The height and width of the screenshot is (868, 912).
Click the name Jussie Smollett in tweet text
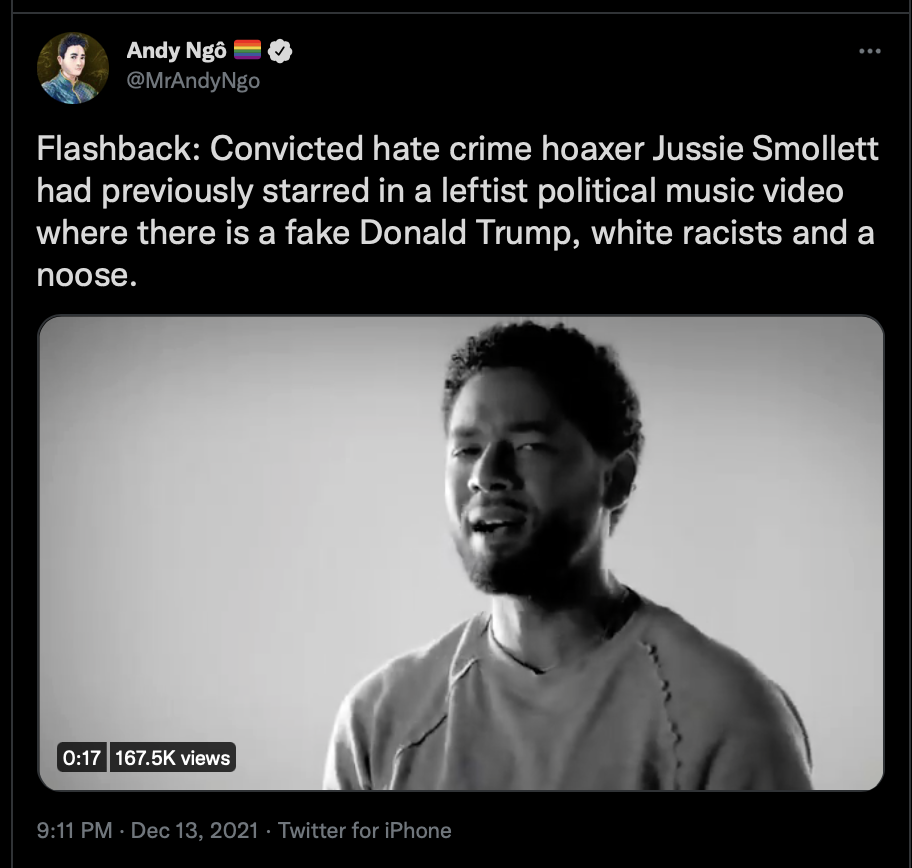tap(765, 148)
